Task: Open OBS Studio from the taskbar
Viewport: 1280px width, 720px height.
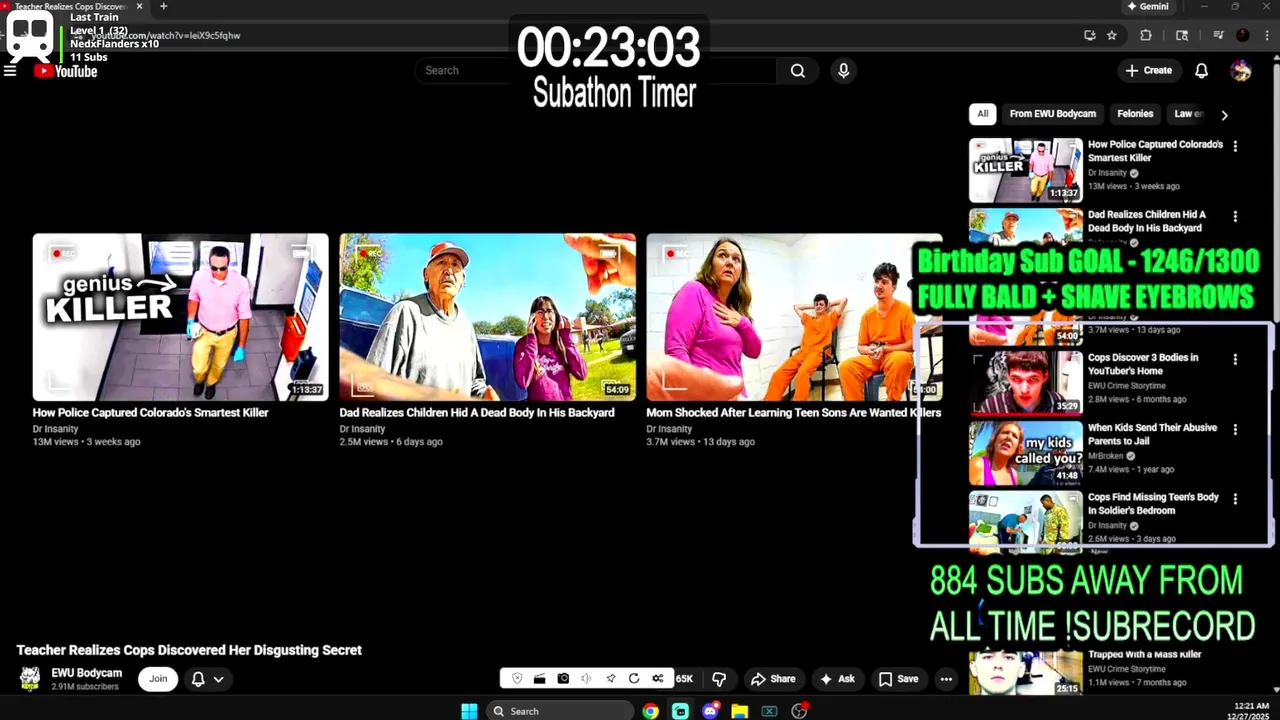Action: coord(799,711)
